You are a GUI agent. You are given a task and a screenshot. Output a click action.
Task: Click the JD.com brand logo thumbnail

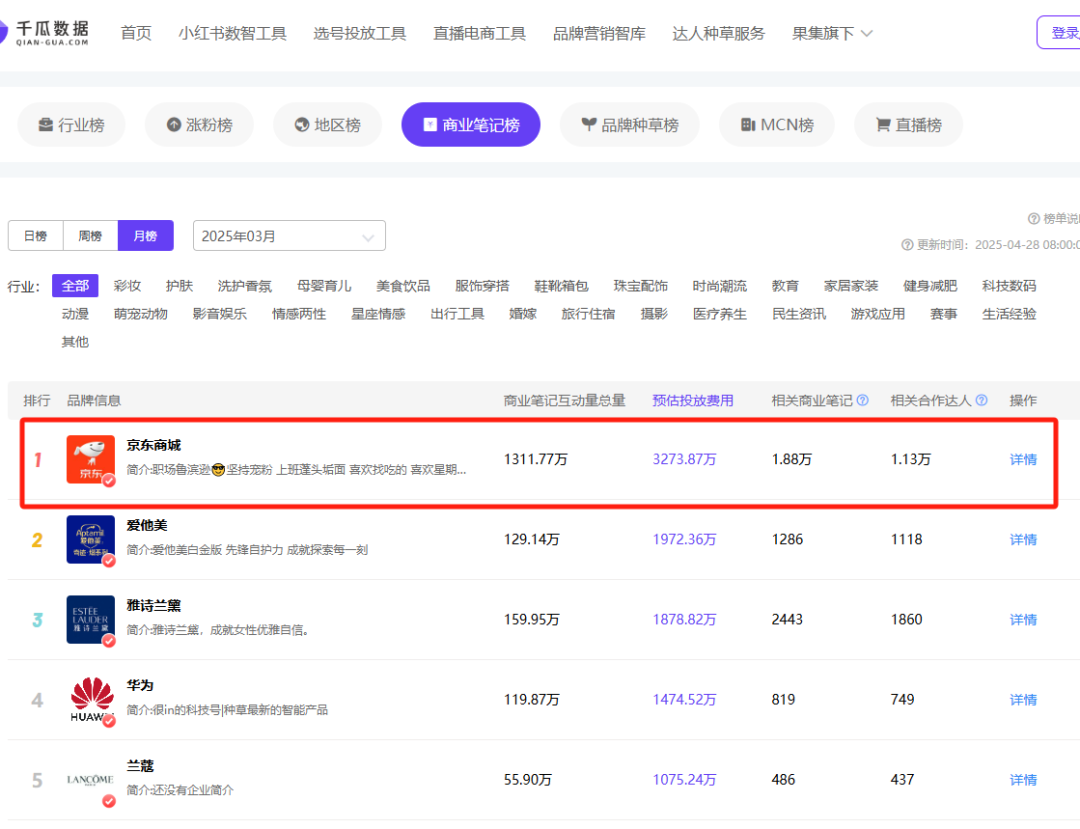pos(90,459)
